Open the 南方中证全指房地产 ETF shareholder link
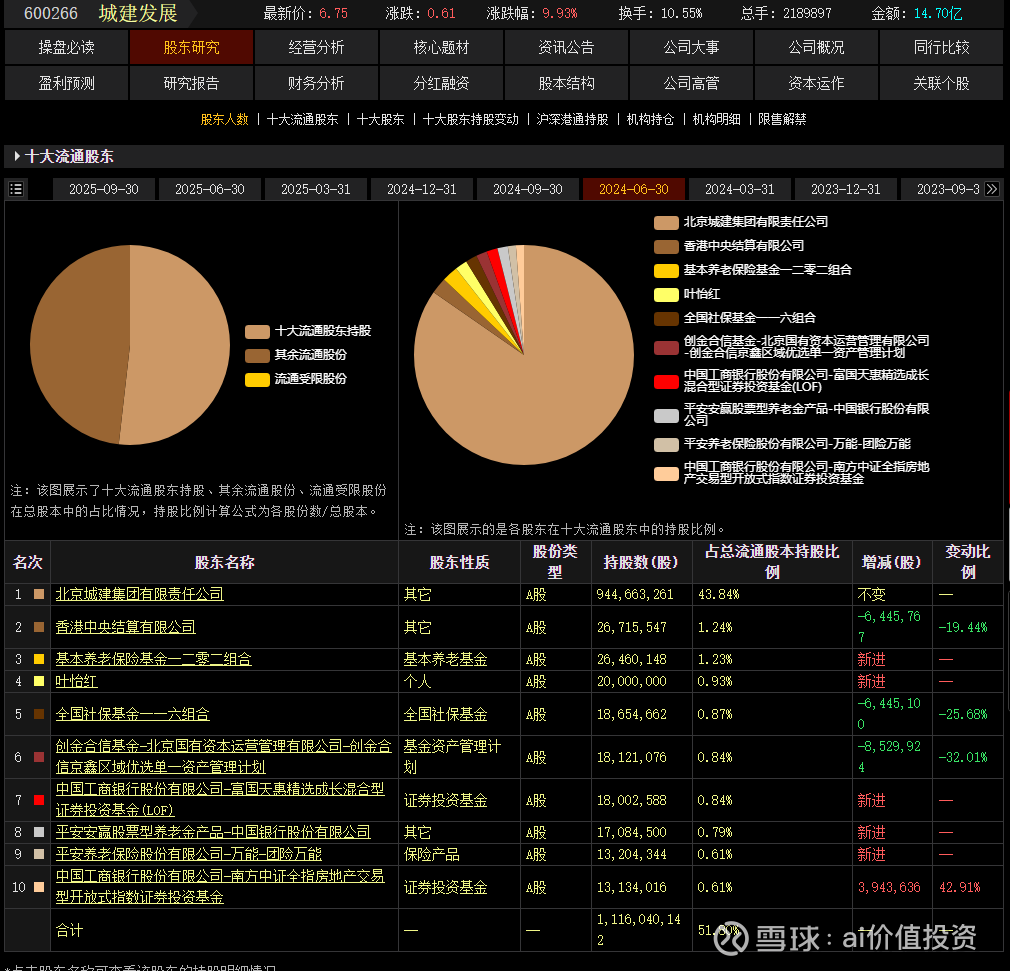 [220, 887]
